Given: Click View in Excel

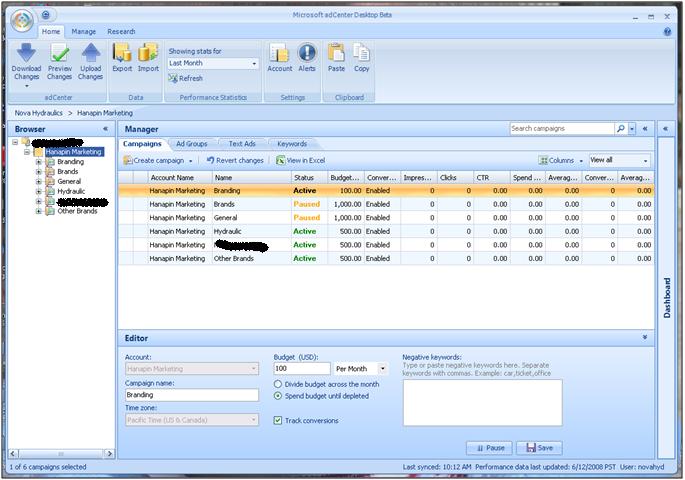Looking at the screenshot, I should click(301, 160).
